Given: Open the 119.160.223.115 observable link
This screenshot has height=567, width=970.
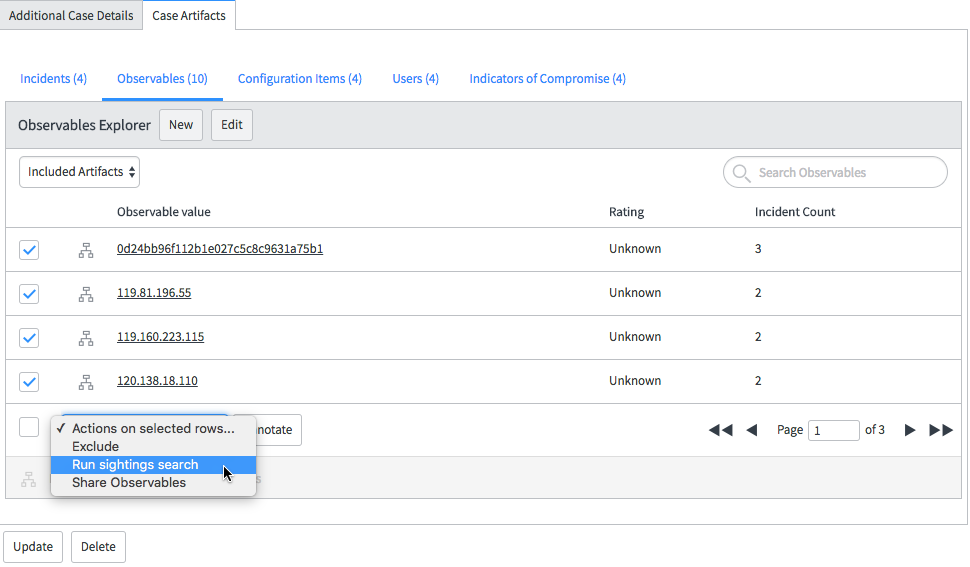Looking at the screenshot, I should coord(160,337).
